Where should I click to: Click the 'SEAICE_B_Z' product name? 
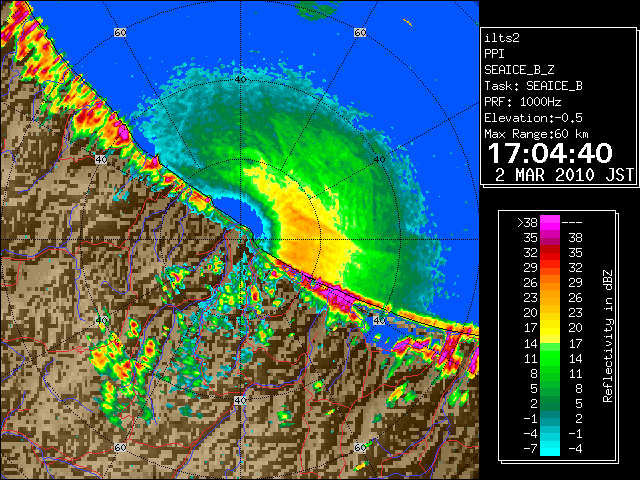tap(519, 70)
